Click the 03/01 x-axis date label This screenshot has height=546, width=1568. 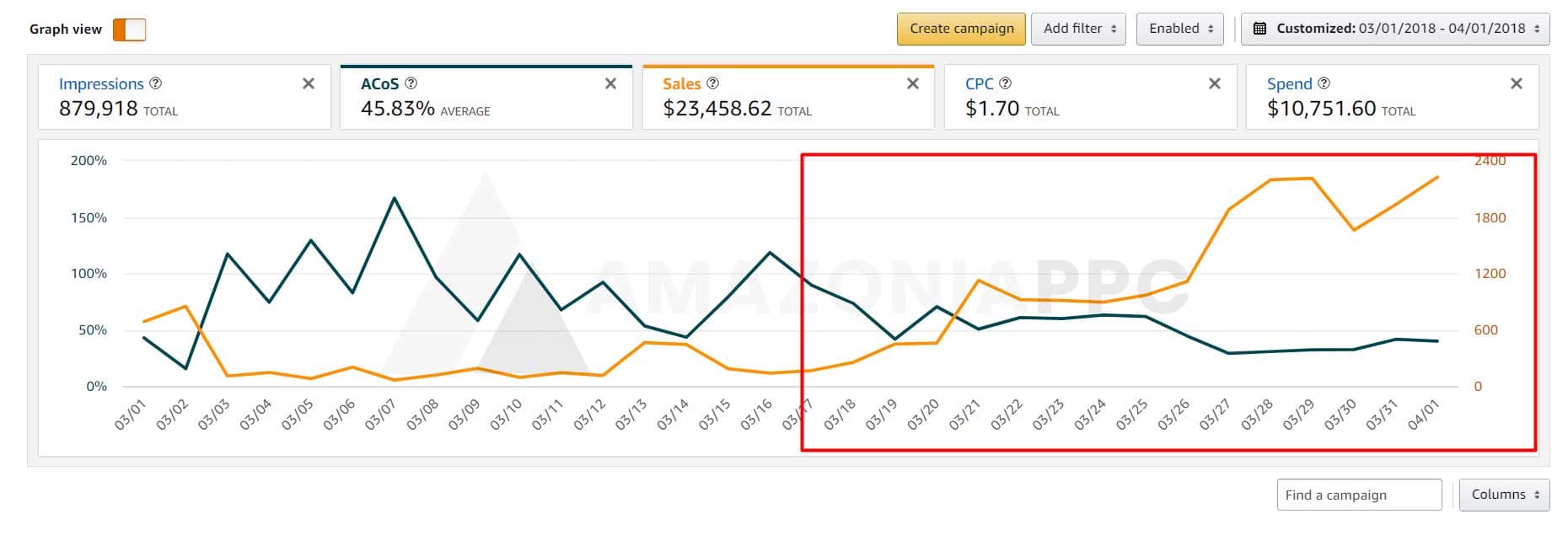pyautogui.click(x=131, y=415)
